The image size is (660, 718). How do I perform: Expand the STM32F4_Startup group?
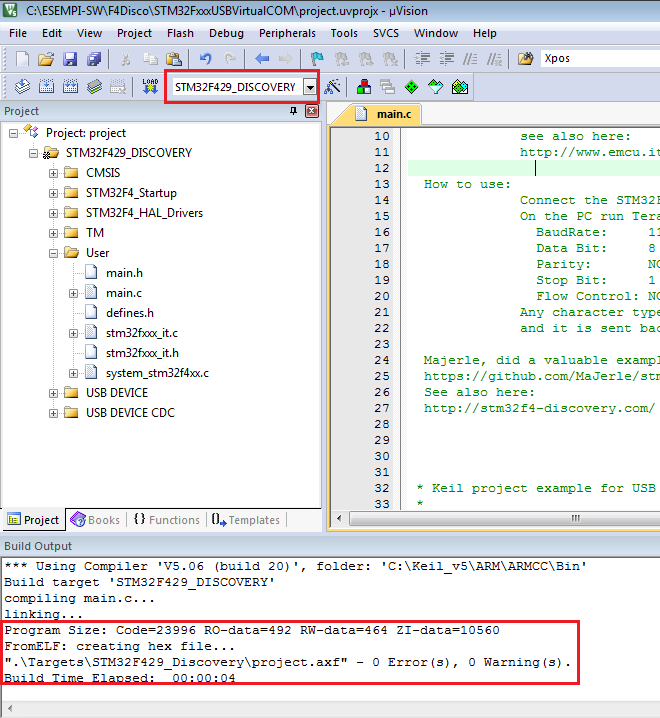point(54,194)
